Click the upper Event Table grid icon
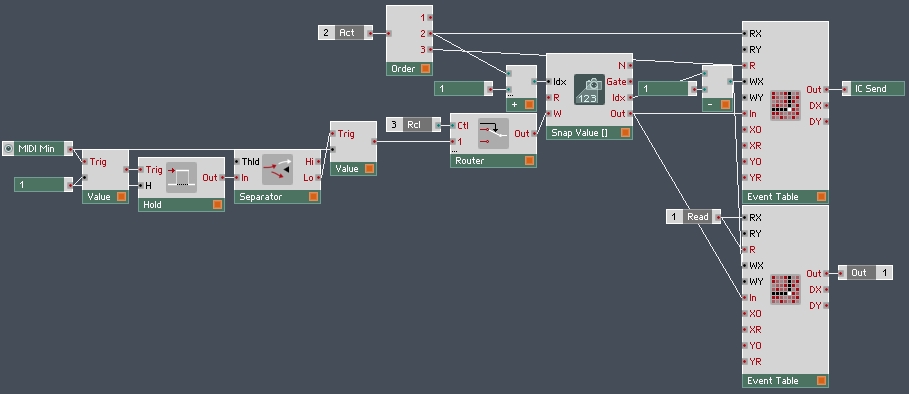The width and height of the screenshot is (909, 394). click(786, 106)
